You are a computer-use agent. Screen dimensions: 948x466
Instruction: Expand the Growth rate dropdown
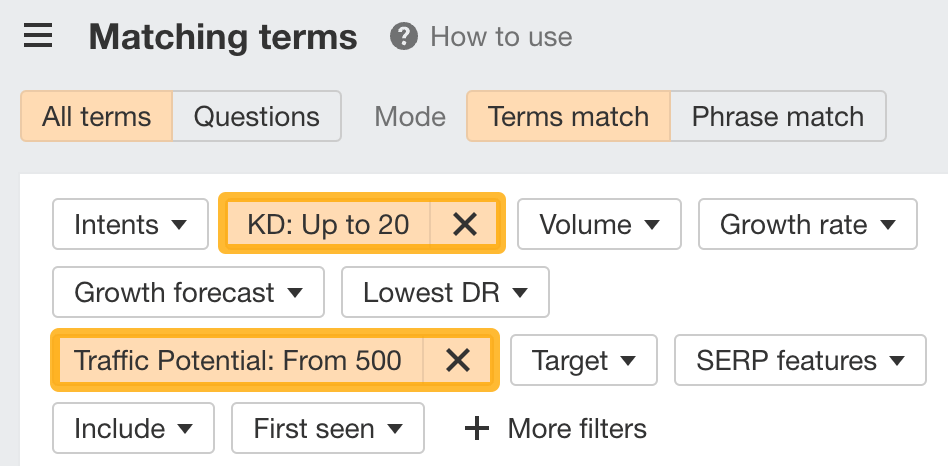807,225
